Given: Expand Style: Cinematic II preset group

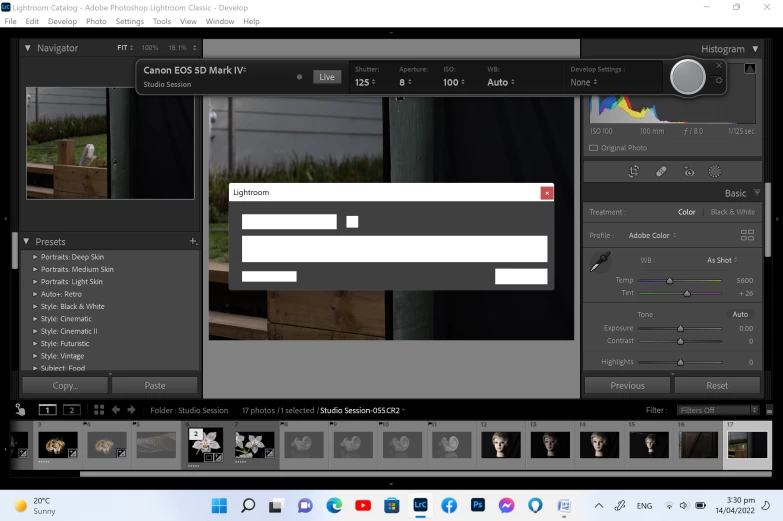Looking at the screenshot, I should (x=35, y=331).
